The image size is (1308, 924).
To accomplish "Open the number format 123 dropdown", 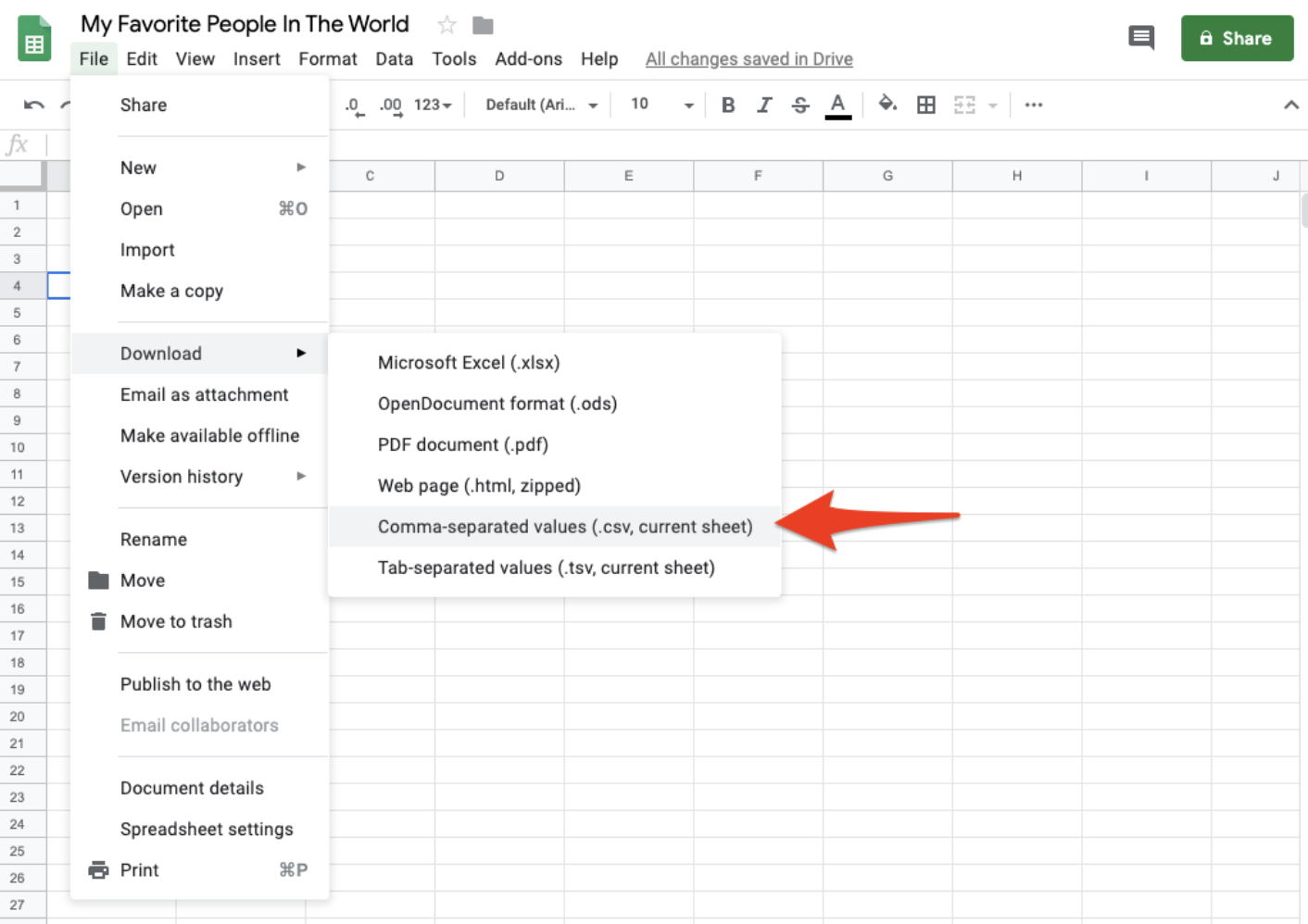I will click(x=433, y=105).
